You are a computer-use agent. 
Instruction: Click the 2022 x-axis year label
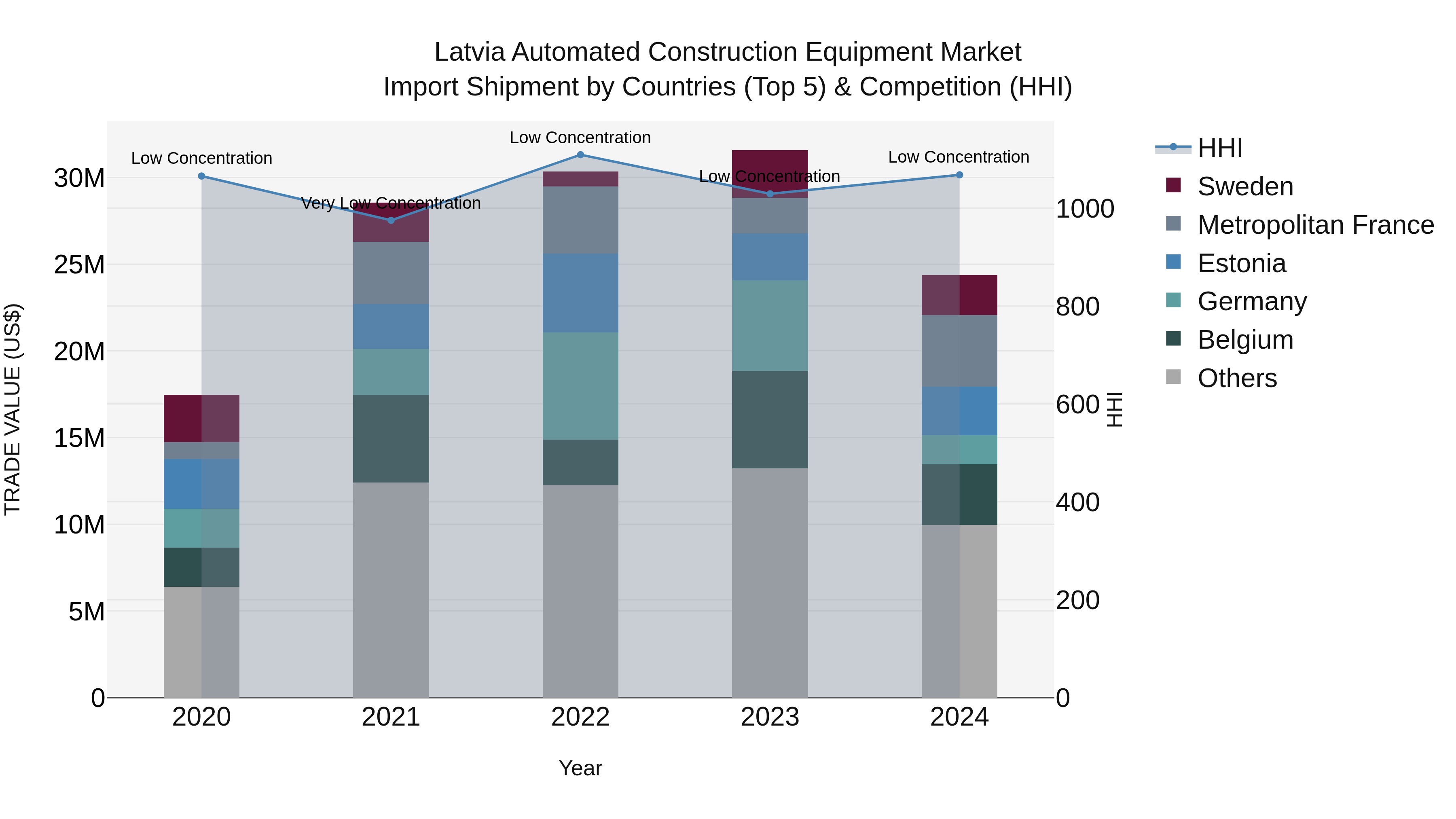point(580,717)
